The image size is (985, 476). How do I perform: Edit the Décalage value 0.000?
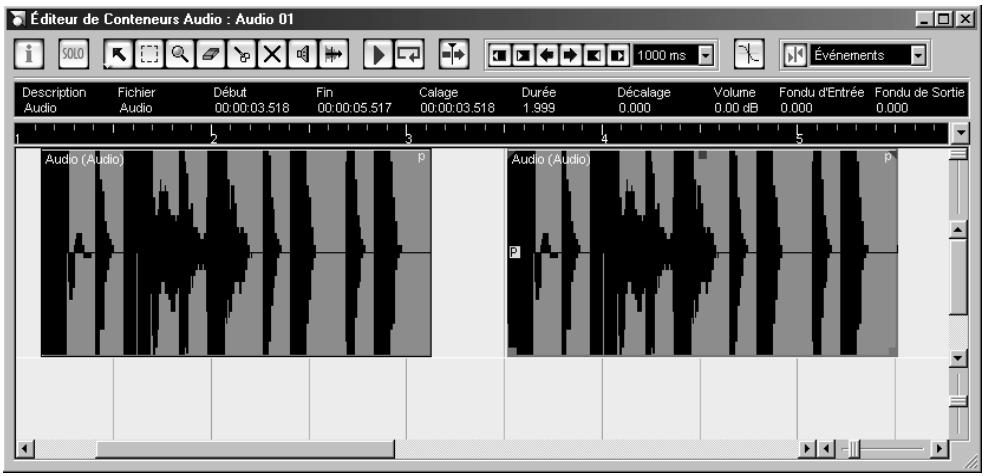(634, 108)
